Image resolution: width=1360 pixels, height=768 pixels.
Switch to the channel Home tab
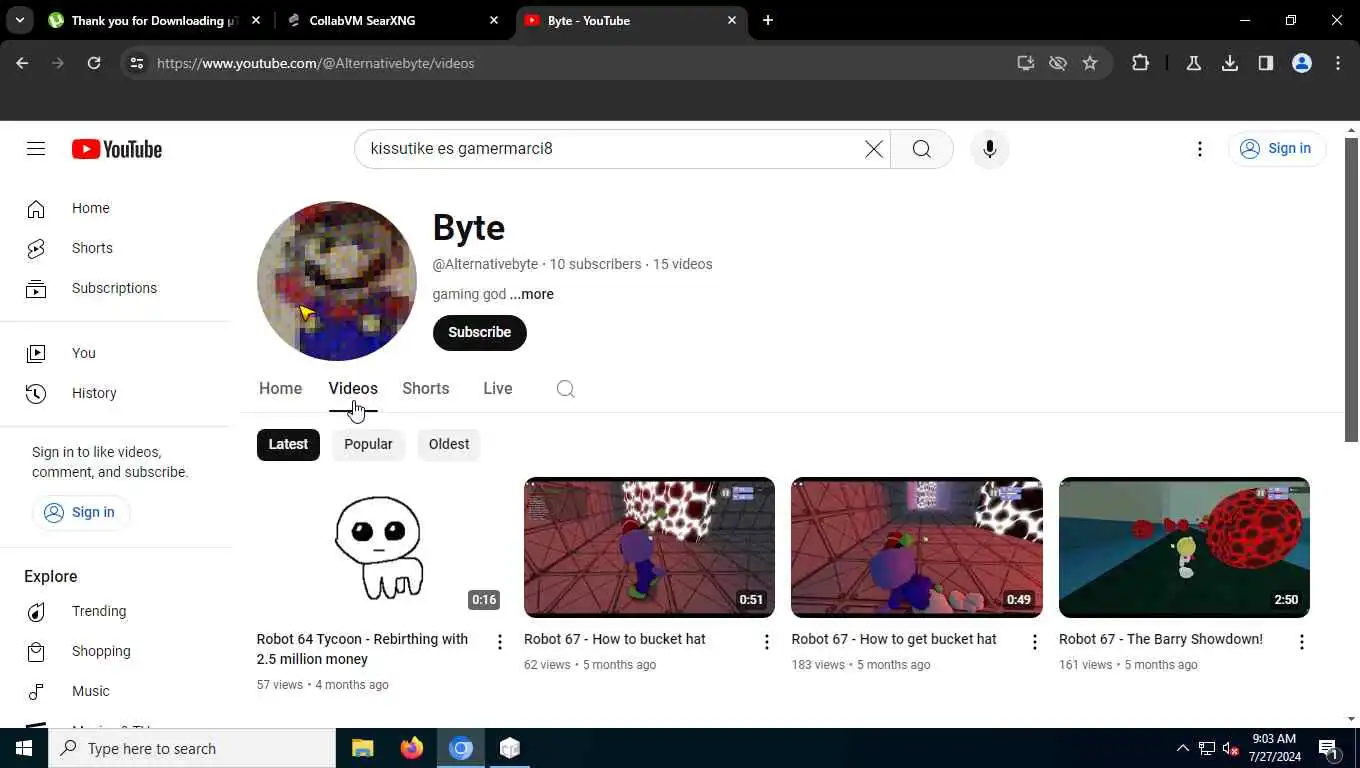click(280, 389)
